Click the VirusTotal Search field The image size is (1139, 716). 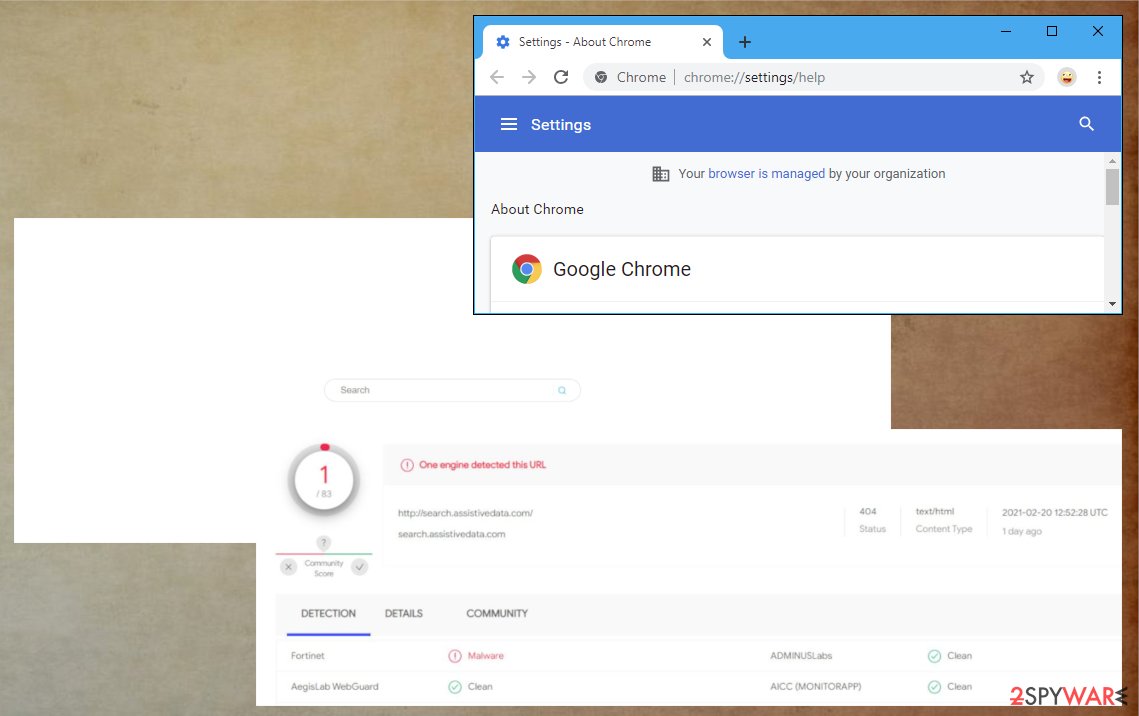click(x=452, y=390)
